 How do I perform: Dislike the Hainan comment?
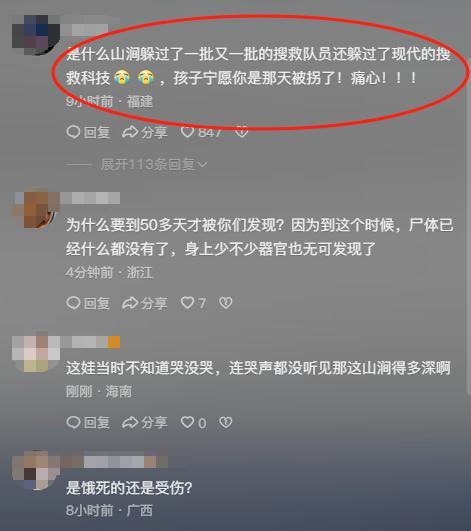pos(226,422)
